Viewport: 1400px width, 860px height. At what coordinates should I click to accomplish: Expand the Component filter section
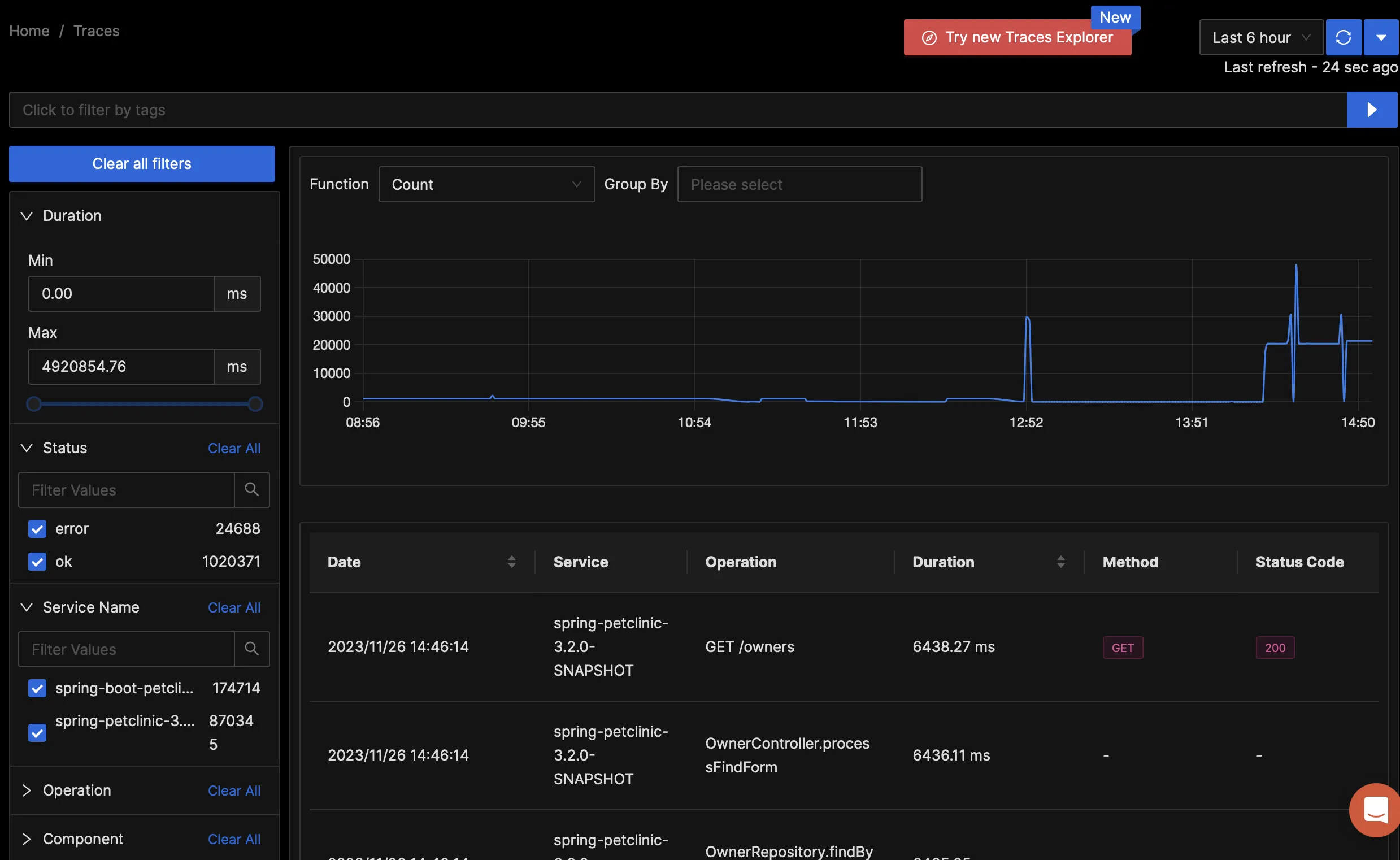tap(27, 839)
